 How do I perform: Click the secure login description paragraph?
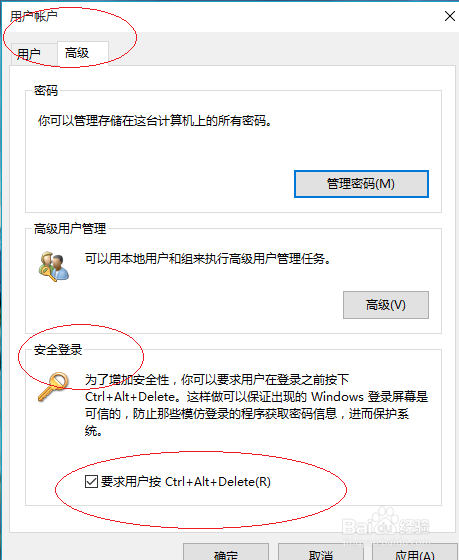coord(256,405)
